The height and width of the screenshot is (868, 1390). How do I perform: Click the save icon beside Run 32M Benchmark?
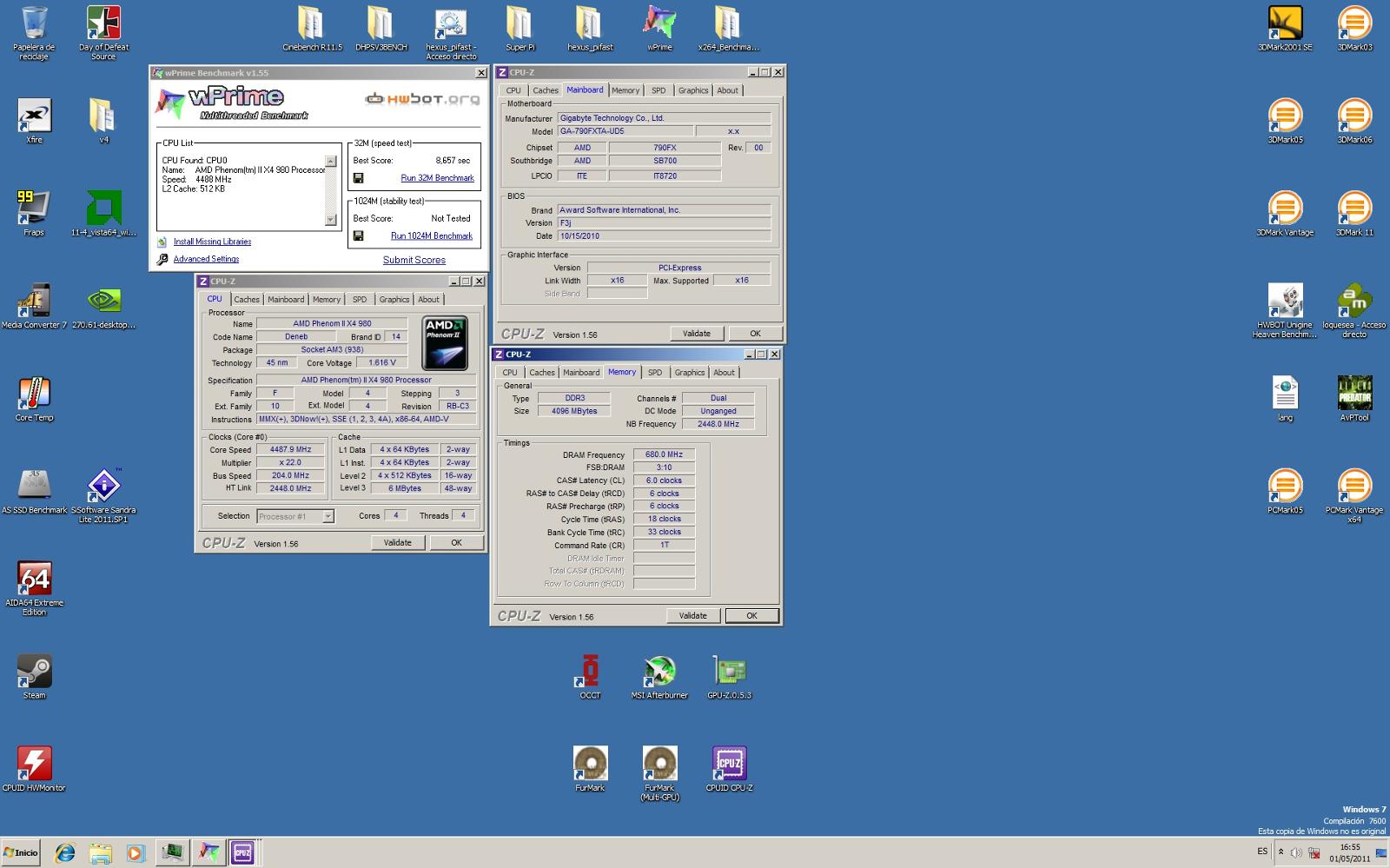pyautogui.click(x=358, y=178)
